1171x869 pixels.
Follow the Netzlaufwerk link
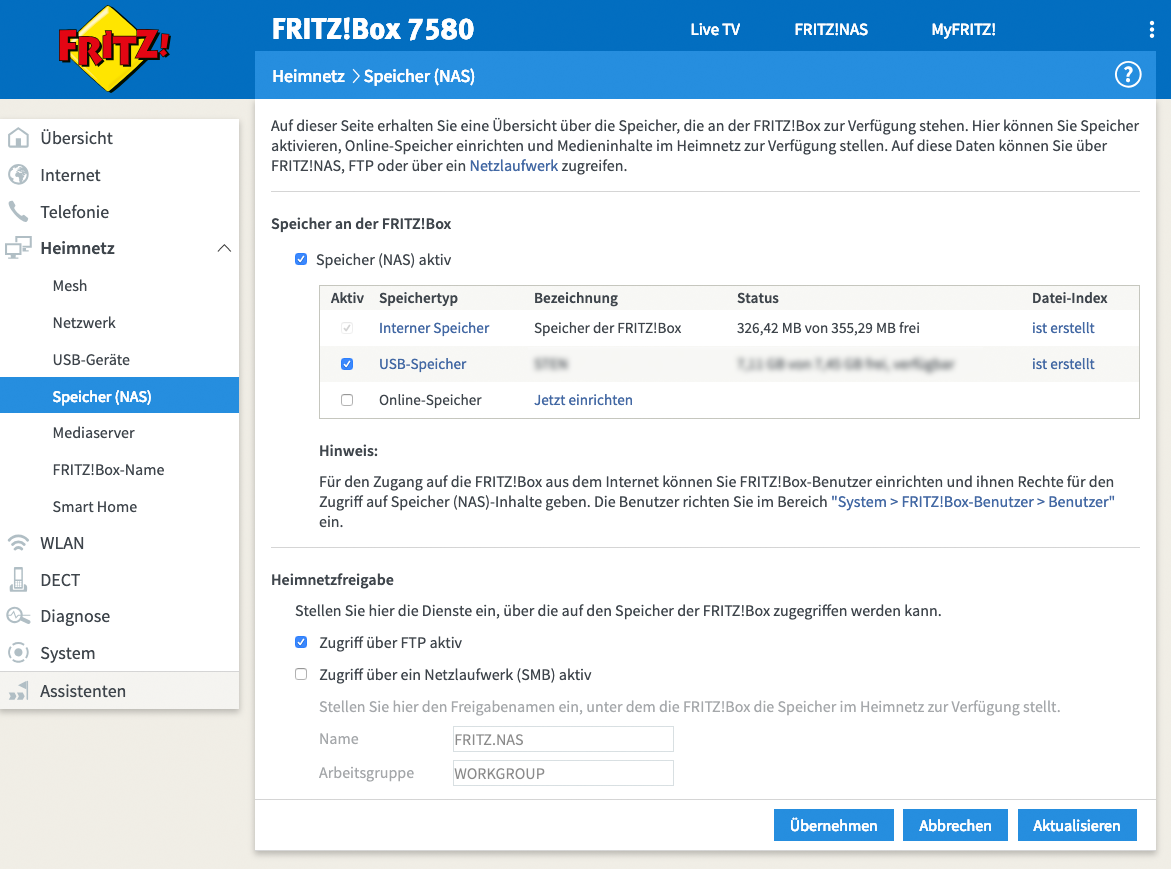514,166
